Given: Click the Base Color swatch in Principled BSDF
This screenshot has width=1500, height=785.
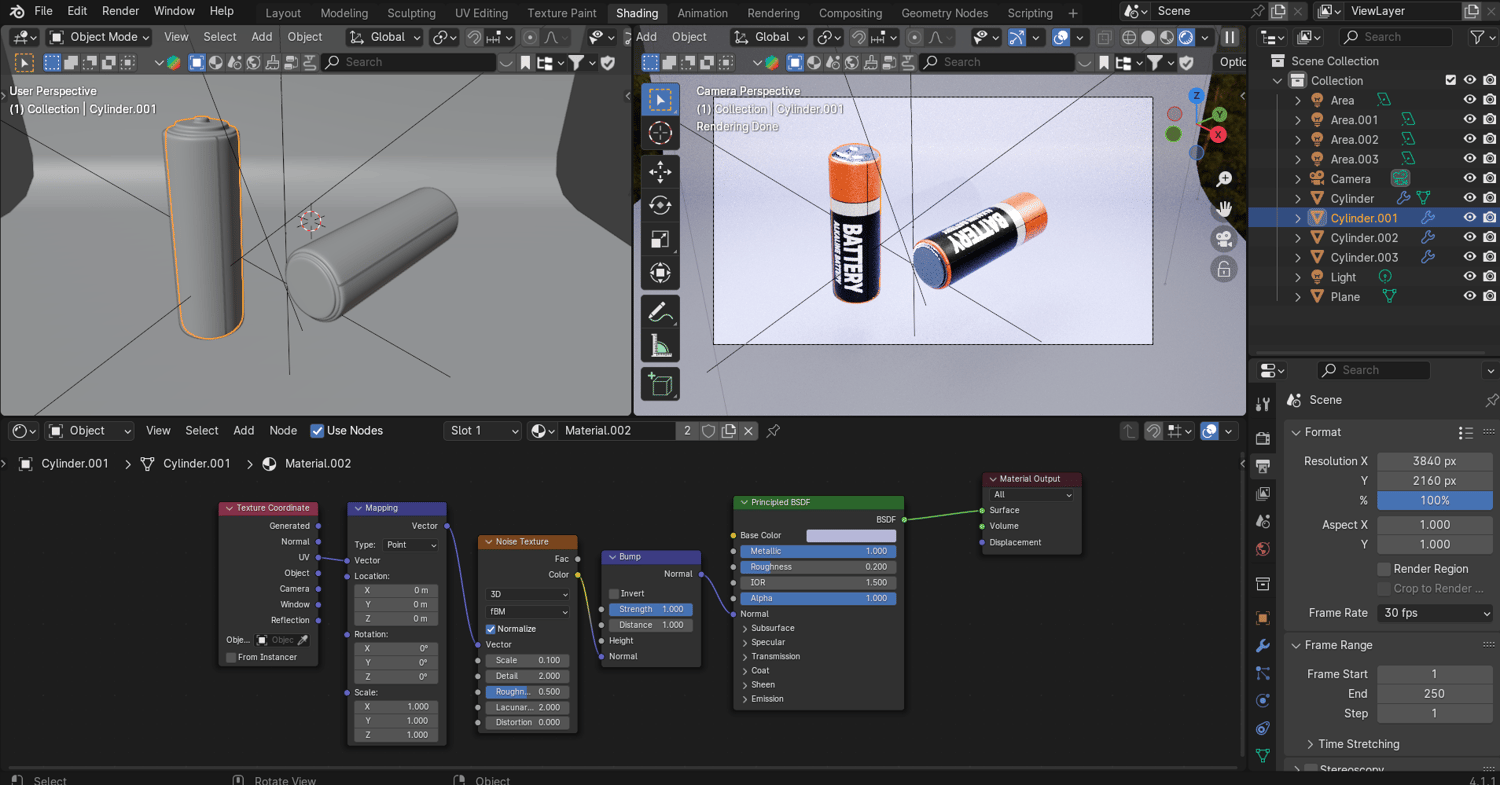Looking at the screenshot, I should pos(850,536).
